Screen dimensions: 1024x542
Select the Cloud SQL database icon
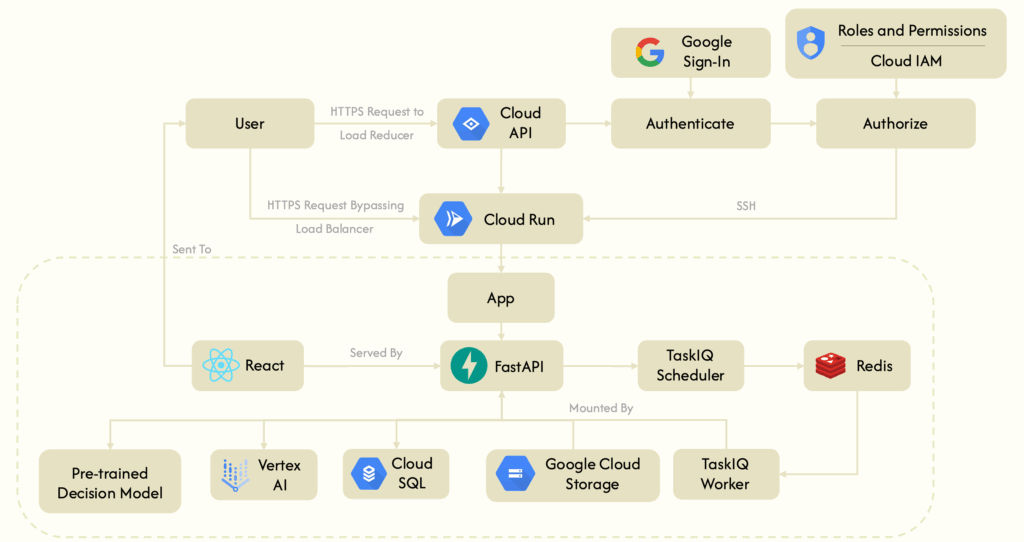(x=368, y=475)
